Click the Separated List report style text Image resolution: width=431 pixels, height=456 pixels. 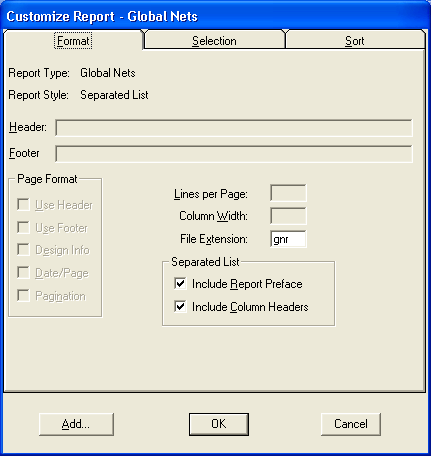point(114,95)
